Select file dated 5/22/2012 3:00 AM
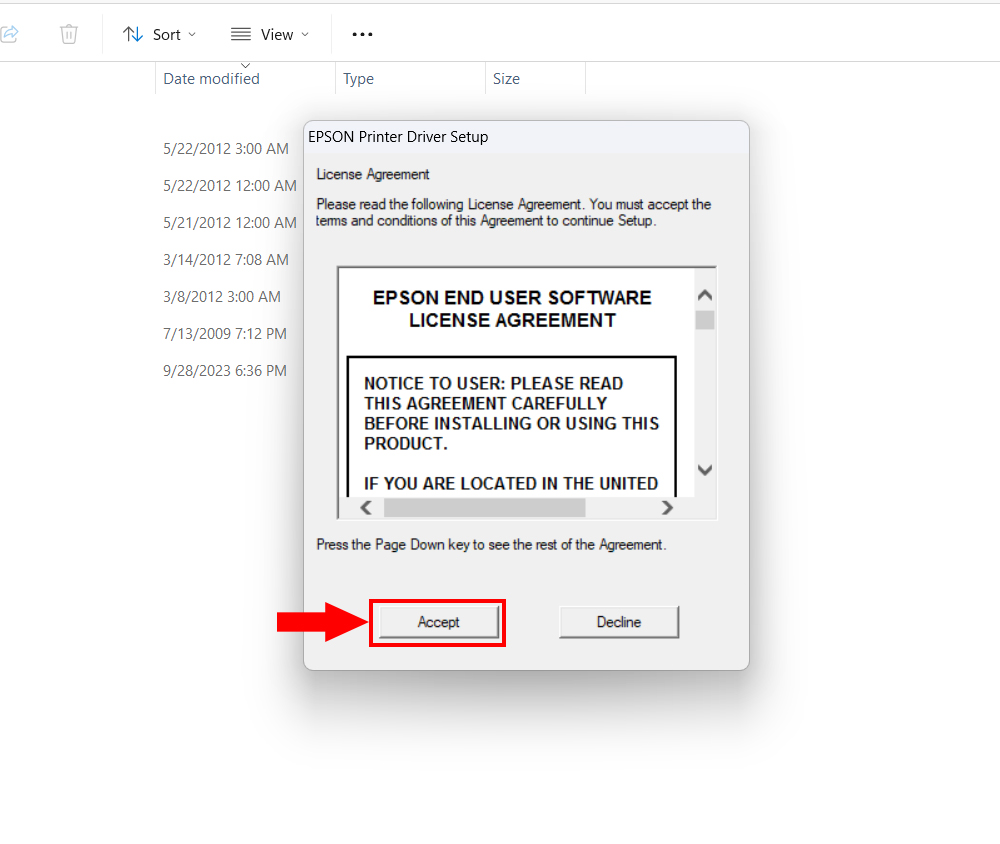This screenshot has height=844, width=1000. pos(226,149)
